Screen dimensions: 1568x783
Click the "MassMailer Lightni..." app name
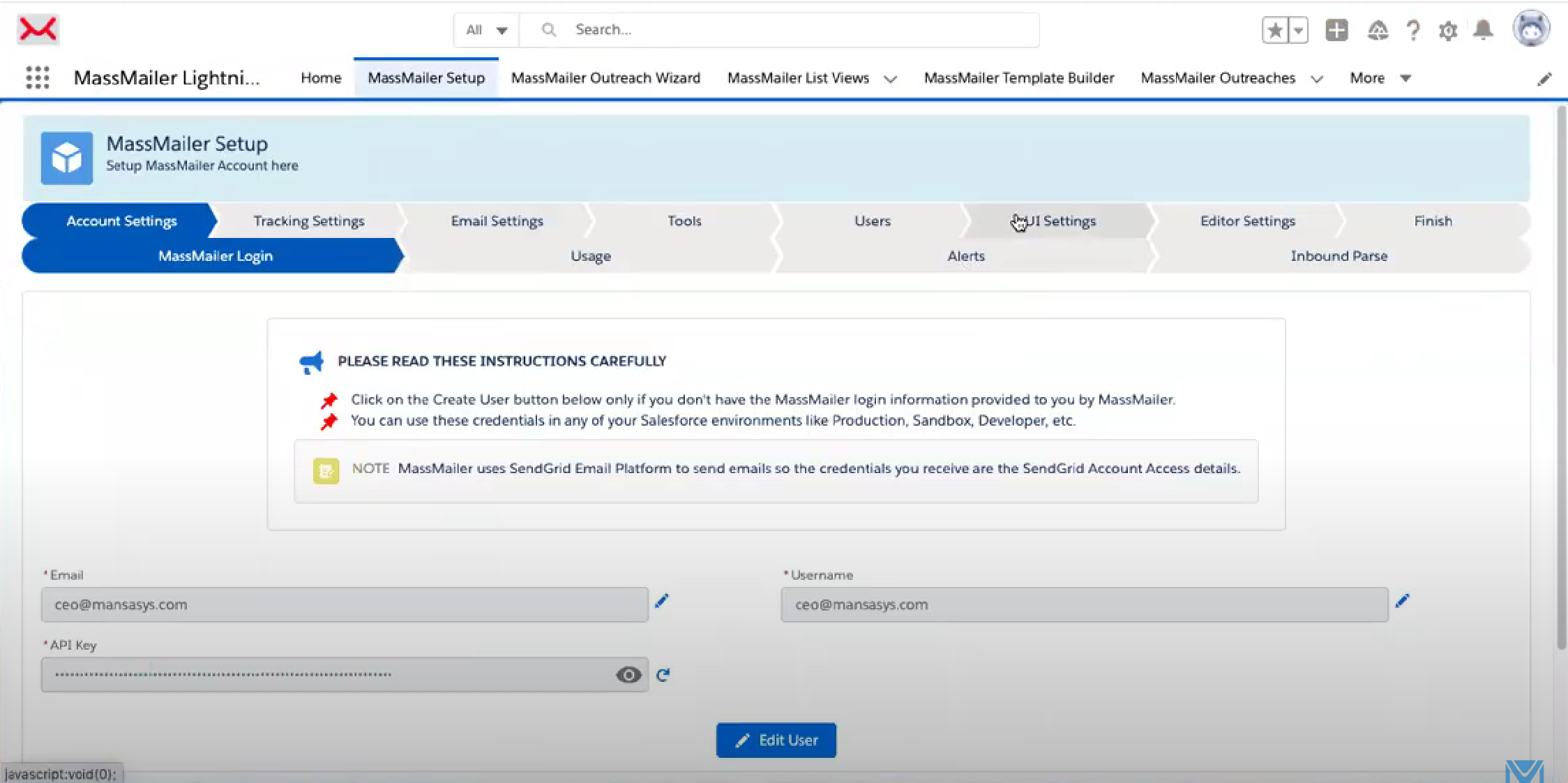pos(167,77)
